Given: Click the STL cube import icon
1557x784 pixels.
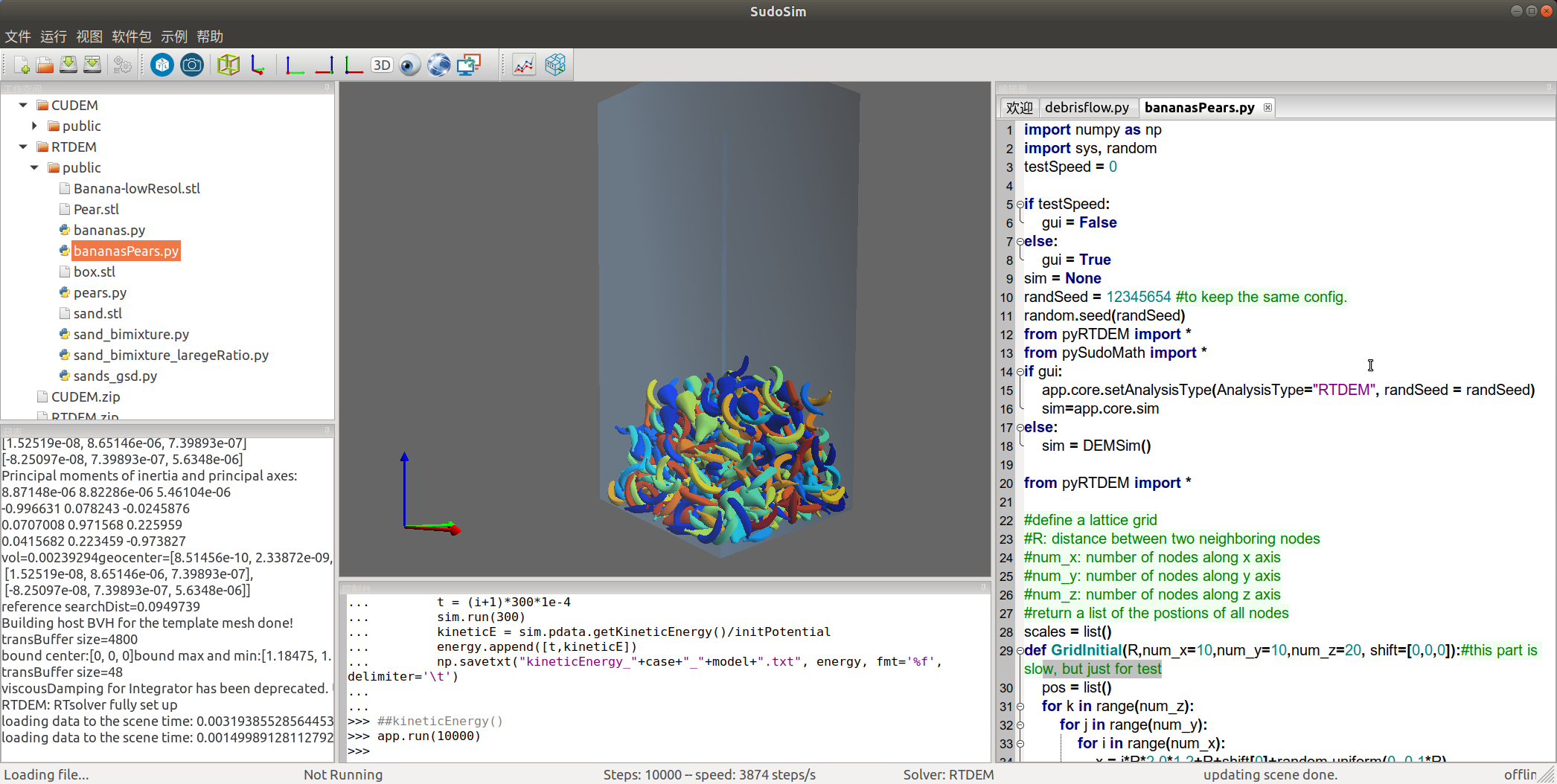Looking at the screenshot, I should tap(162, 65).
